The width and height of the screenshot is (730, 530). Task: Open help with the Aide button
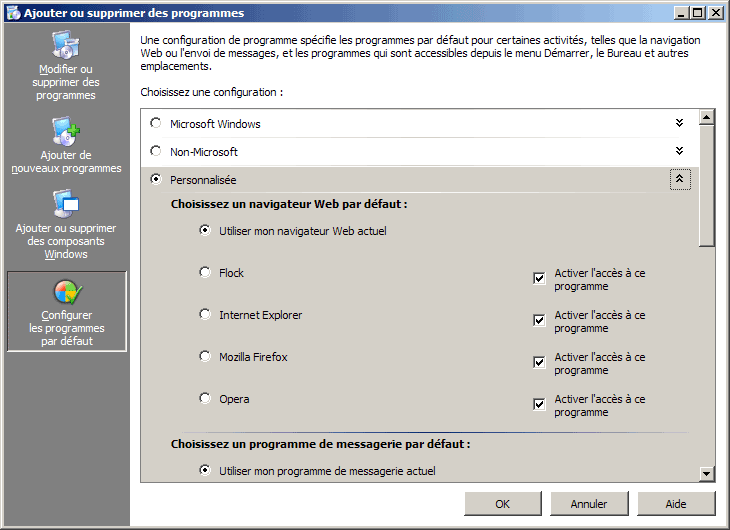676,504
